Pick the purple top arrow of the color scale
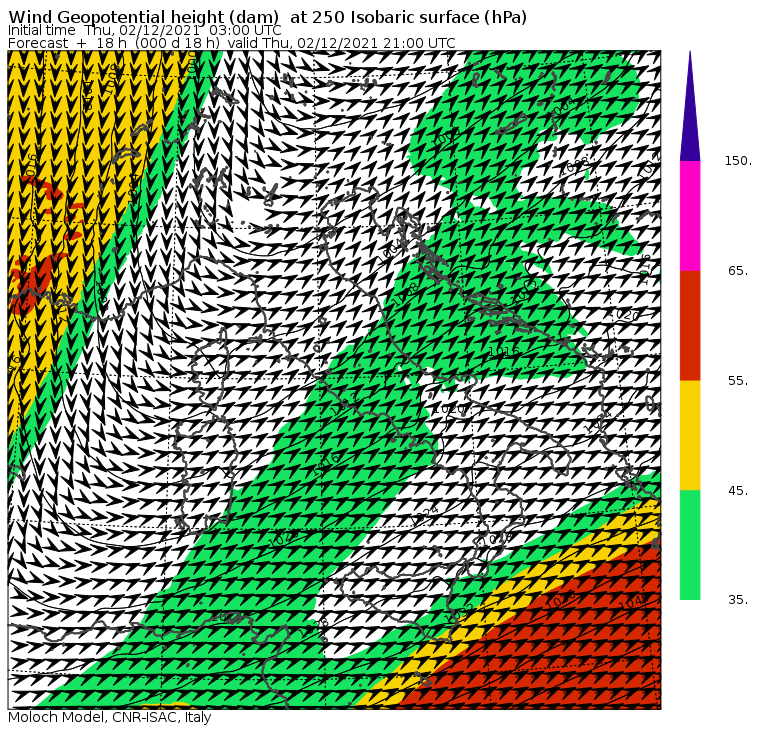 point(690,106)
